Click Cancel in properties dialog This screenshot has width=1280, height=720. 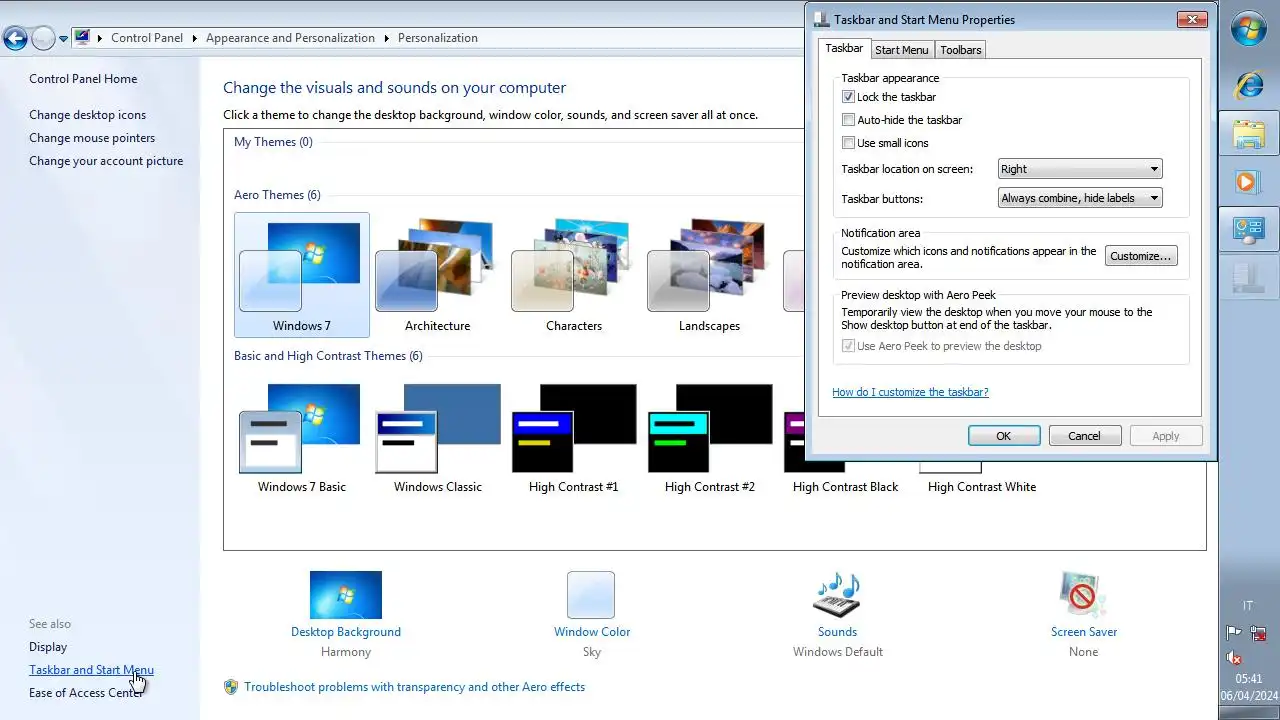coord(1085,436)
